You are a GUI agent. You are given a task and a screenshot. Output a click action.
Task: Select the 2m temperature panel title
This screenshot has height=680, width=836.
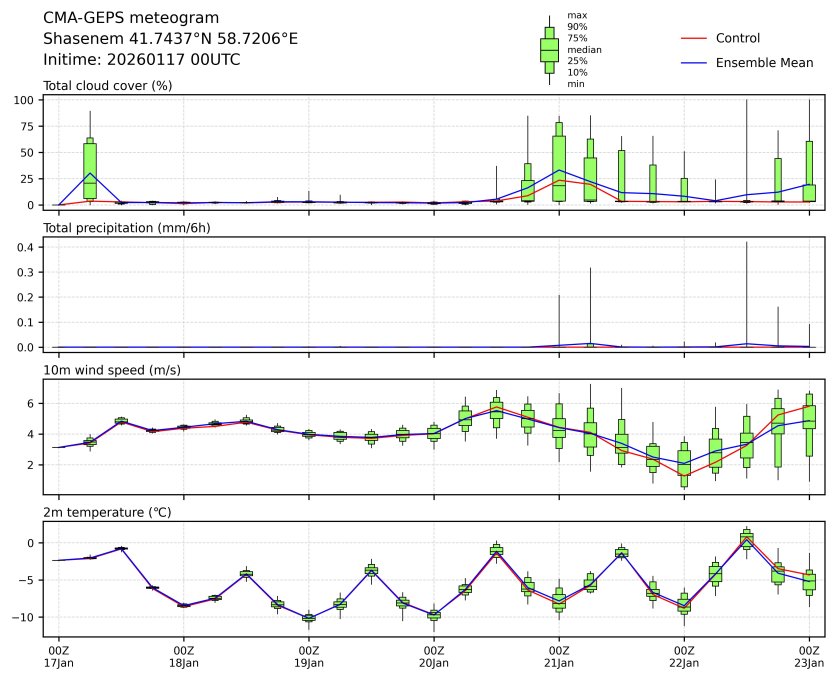(103, 513)
